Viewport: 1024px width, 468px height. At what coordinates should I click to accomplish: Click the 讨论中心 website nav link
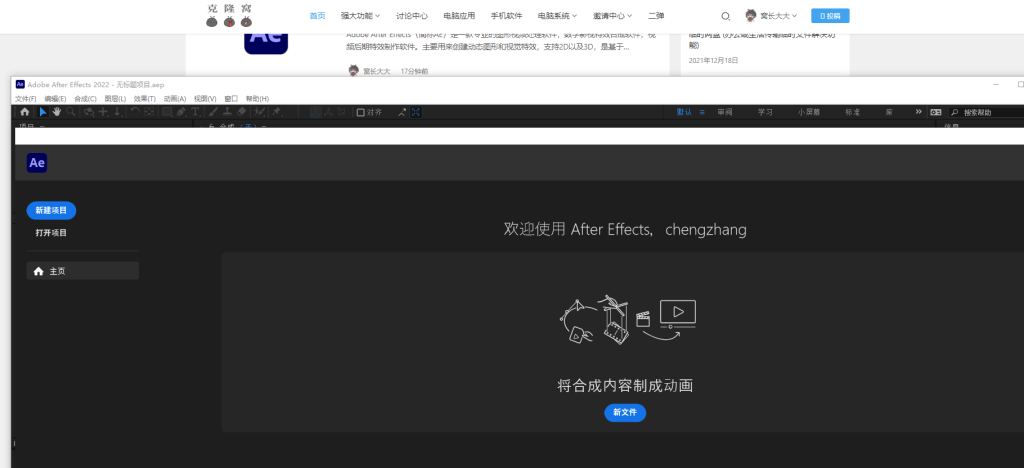pyautogui.click(x=412, y=16)
